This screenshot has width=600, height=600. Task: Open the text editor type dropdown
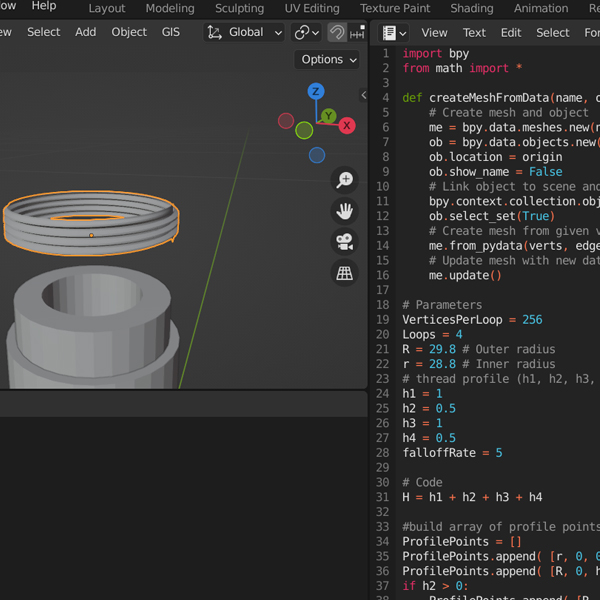click(x=394, y=32)
